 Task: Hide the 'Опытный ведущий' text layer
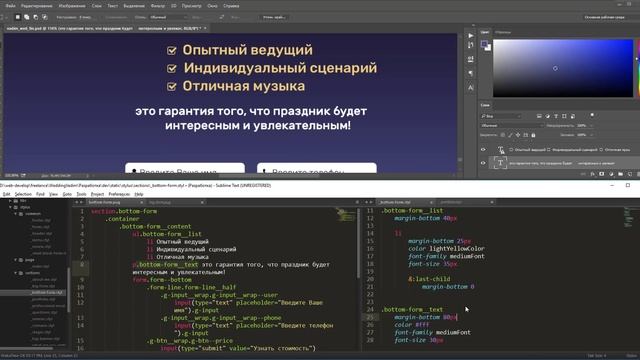[x=483, y=150]
